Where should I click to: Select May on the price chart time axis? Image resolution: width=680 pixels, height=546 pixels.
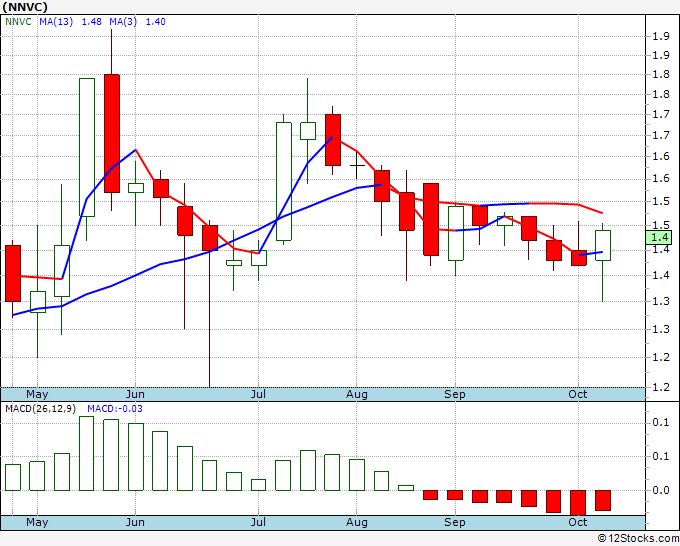pyautogui.click(x=37, y=394)
